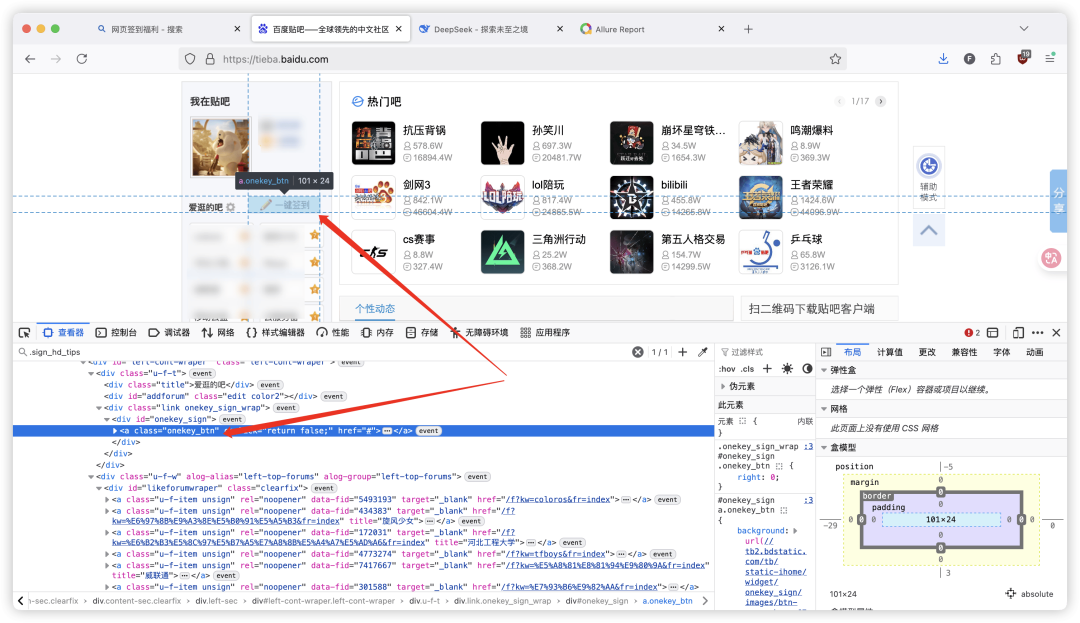This screenshot has height=623, width=1080.
Task: Bookmark this page using the star icon
Action: (836, 59)
